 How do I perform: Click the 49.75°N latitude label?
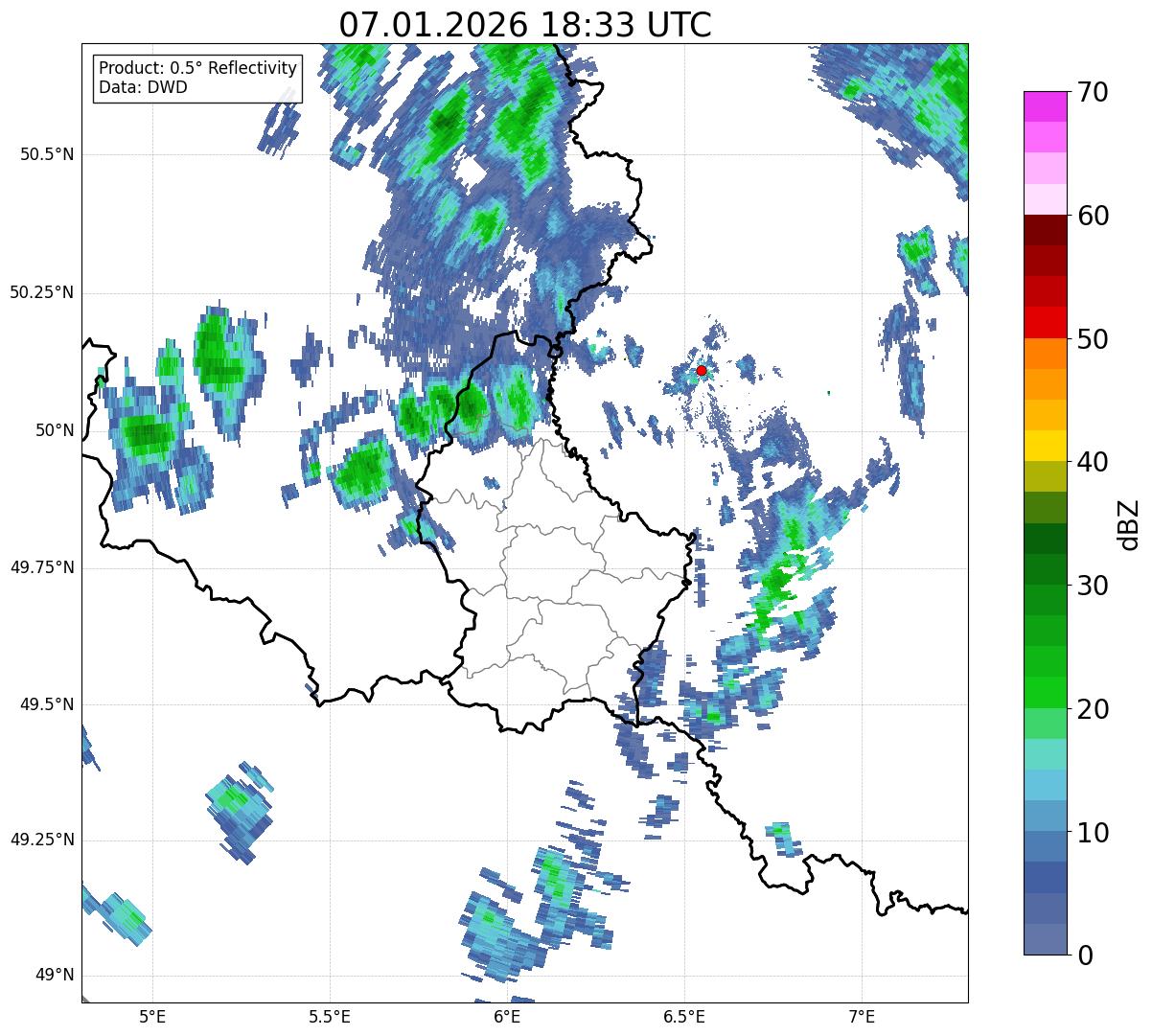[x=42, y=567]
